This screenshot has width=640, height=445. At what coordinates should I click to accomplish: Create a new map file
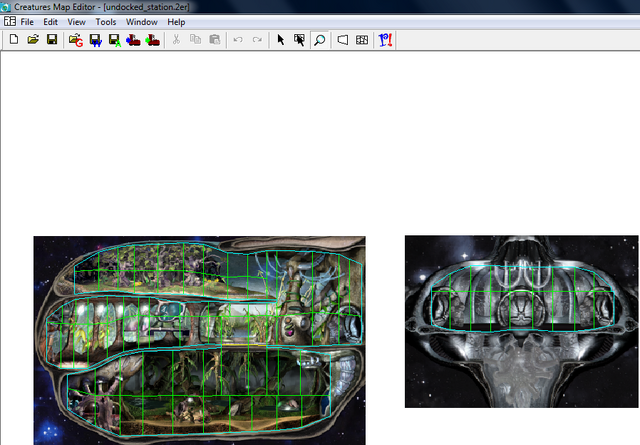pos(14,40)
